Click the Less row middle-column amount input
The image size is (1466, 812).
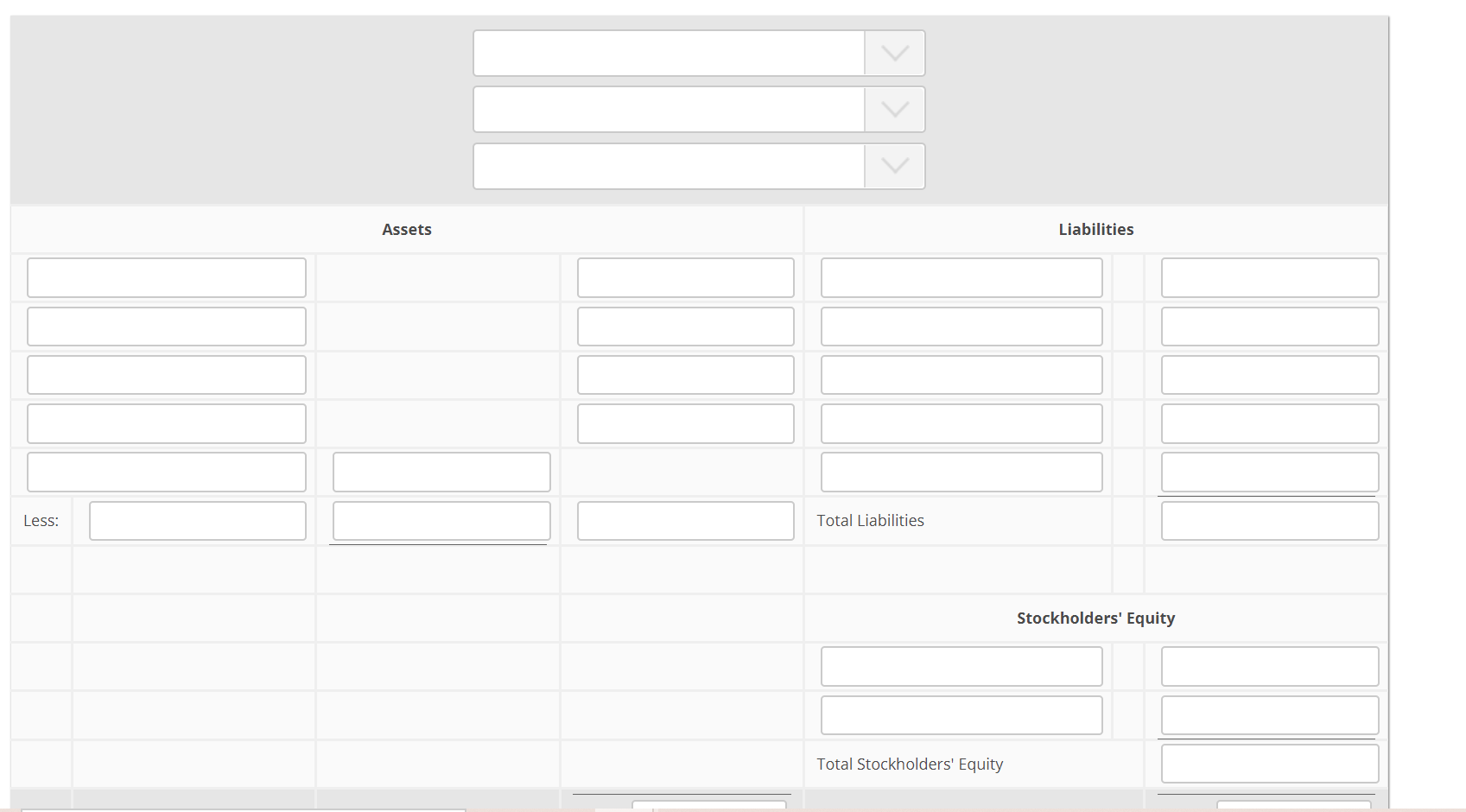441,521
